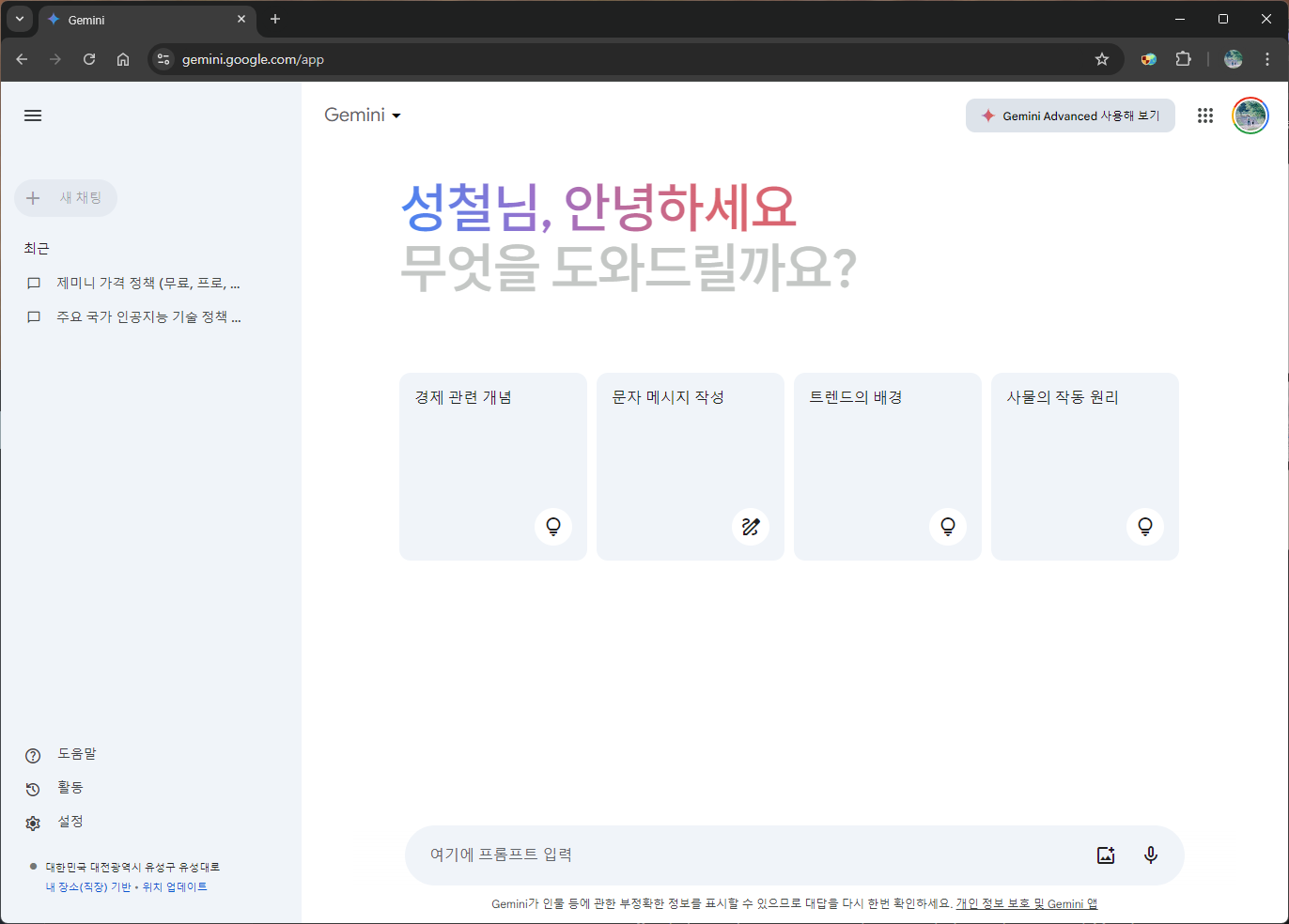Open the Google account profile avatar

tap(1250, 115)
